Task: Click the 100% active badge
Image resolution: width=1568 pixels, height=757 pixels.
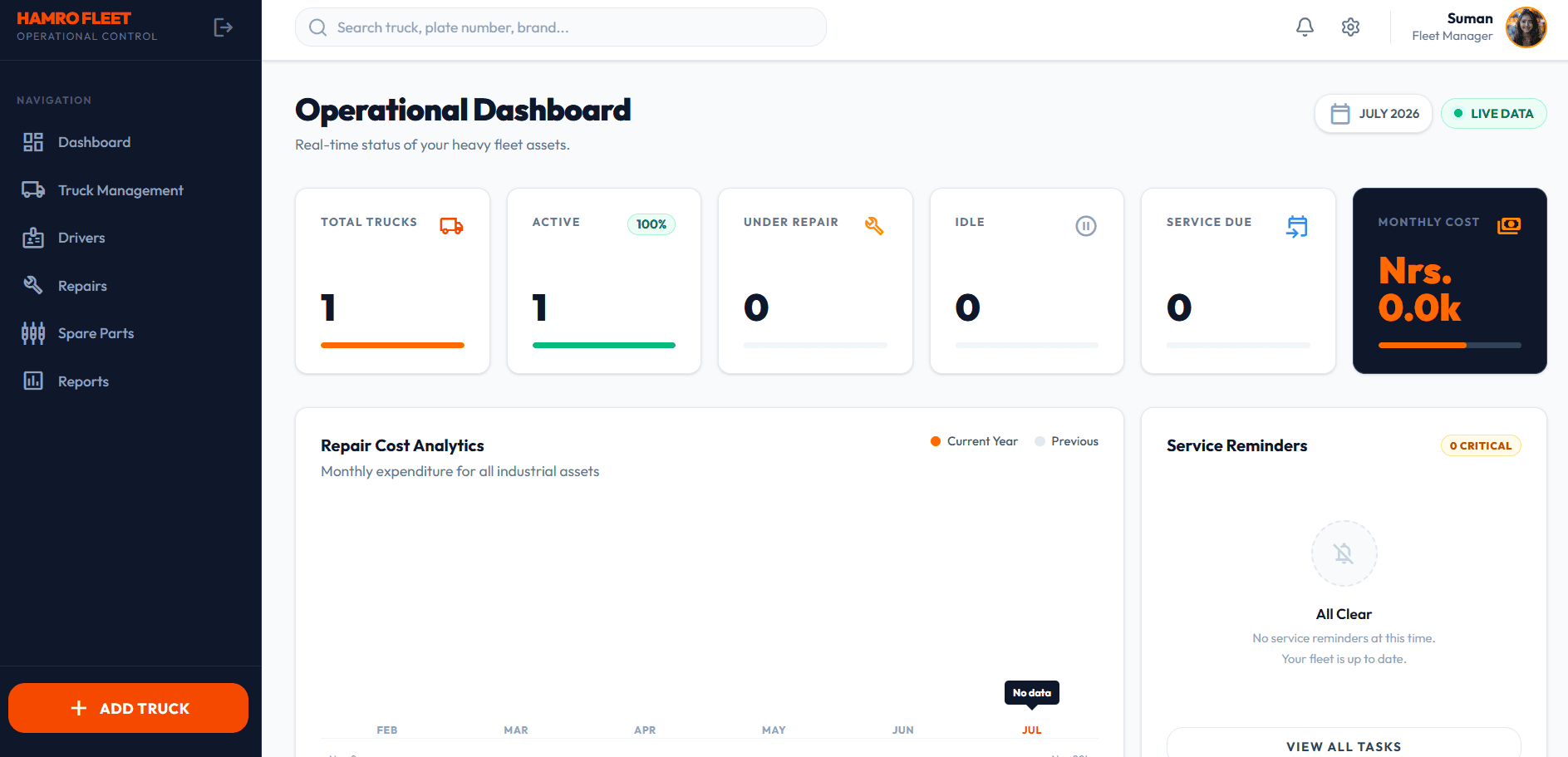Action: [x=651, y=224]
